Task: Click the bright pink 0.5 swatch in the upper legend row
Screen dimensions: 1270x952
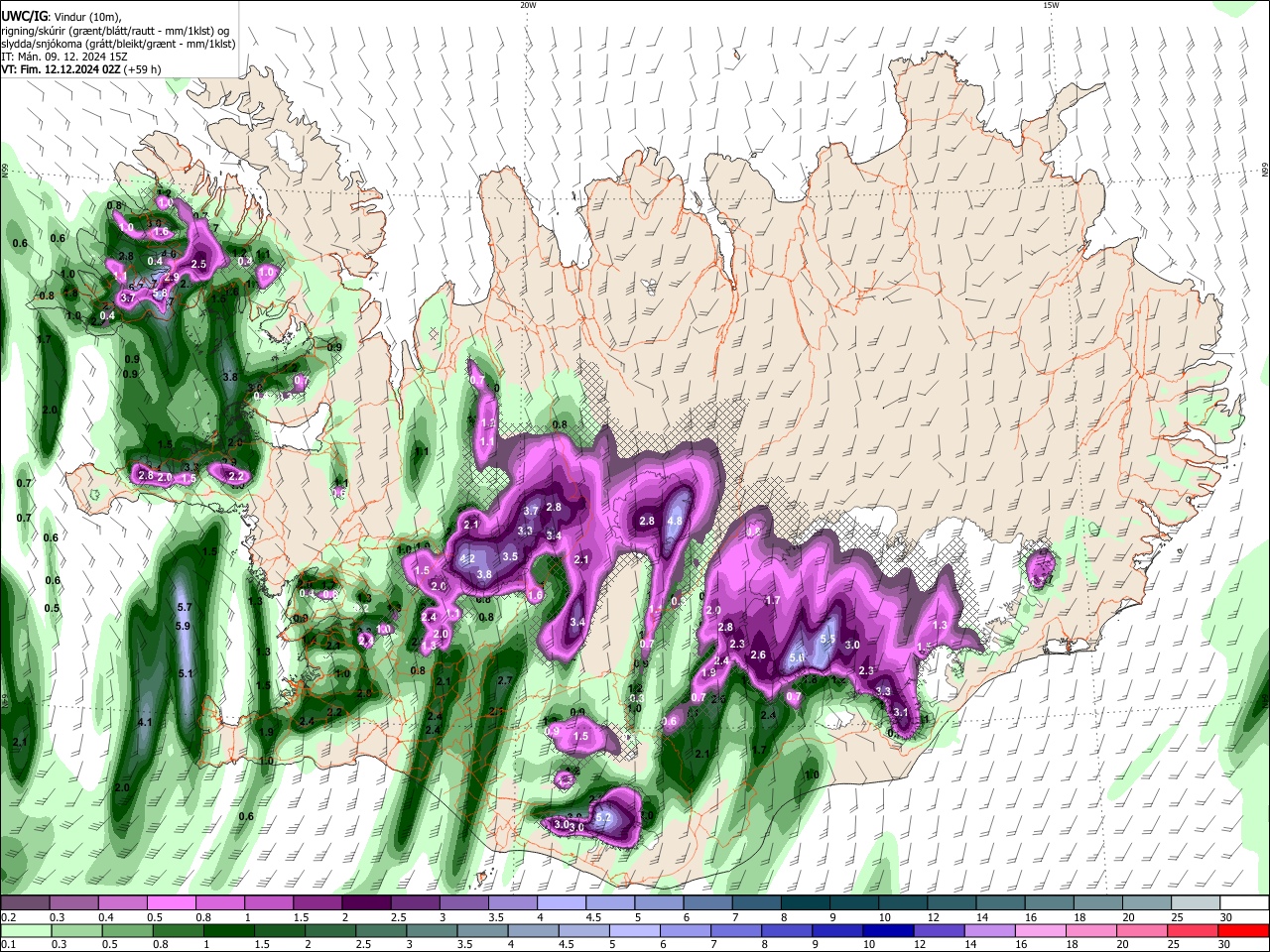Action: pyautogui.click(x=171, y=903)
